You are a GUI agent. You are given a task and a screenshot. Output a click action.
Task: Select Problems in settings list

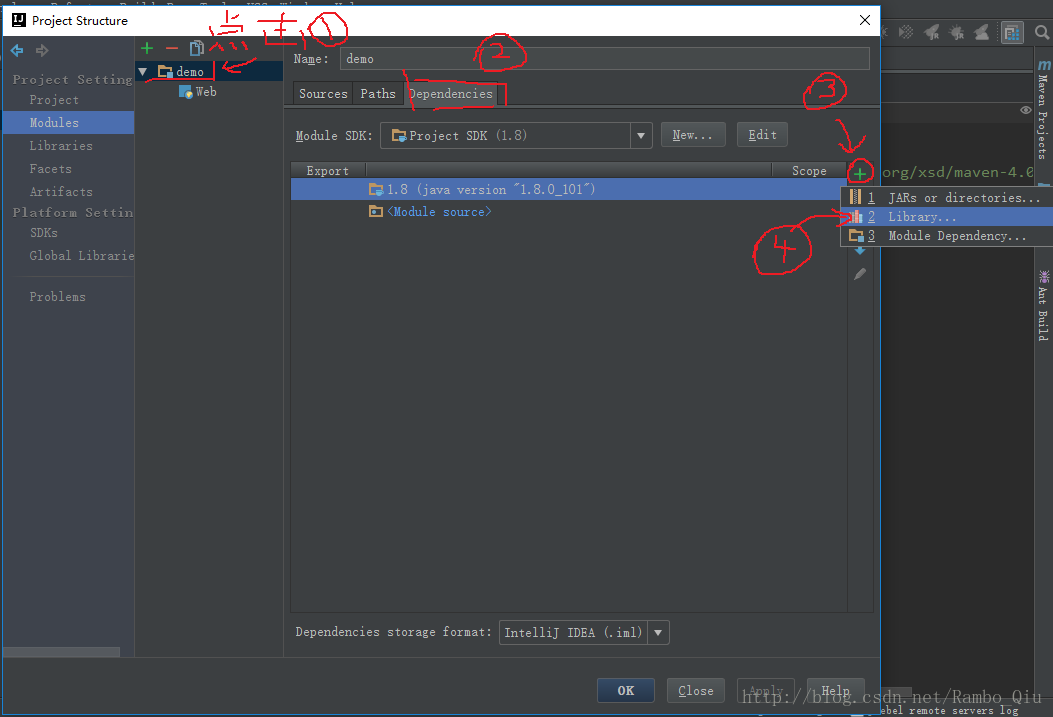coord(57,297)
